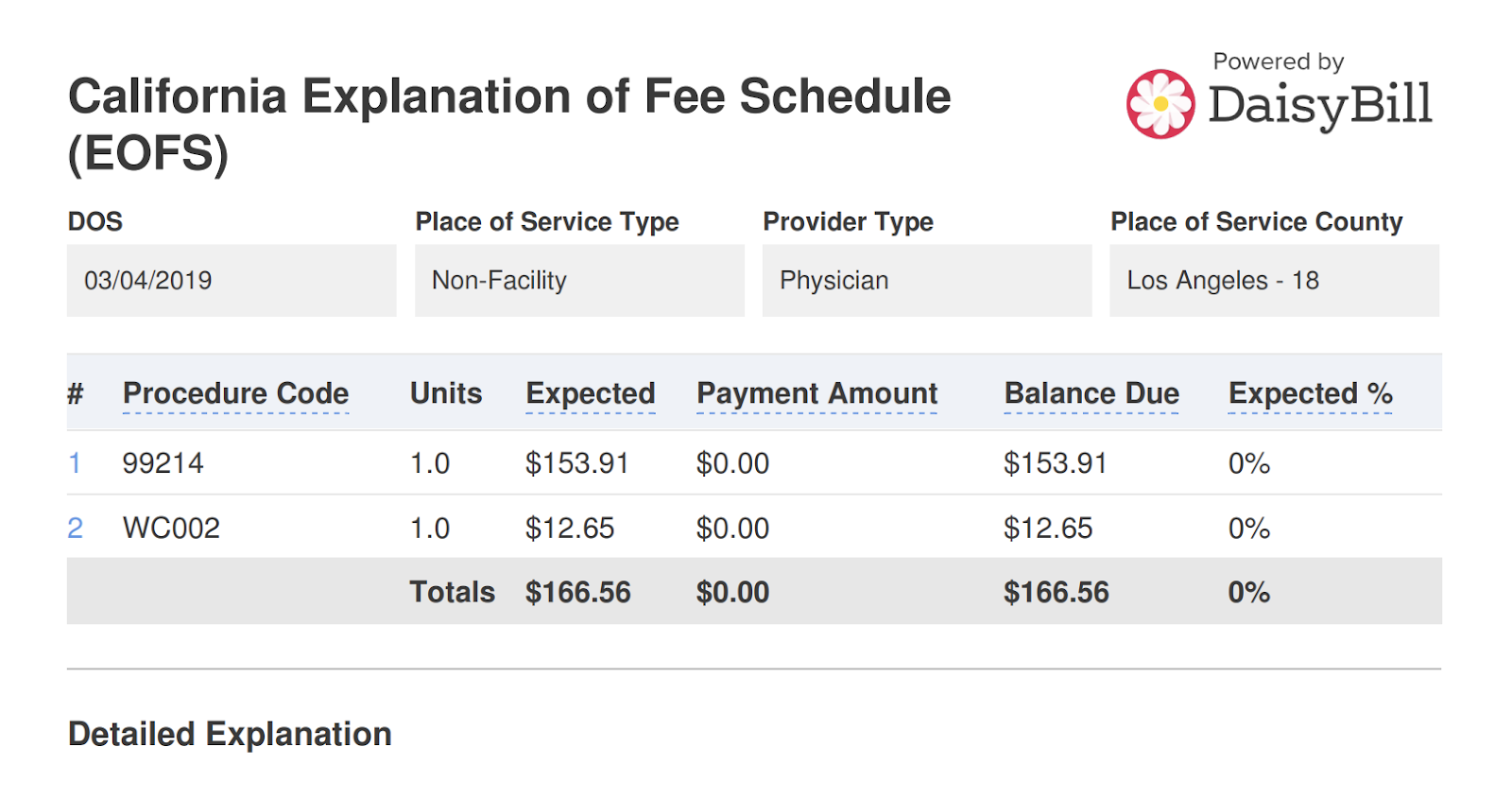Screen dimensions: 1512x799
Task: Open line item number 1 link
Action: coord(75,463)
